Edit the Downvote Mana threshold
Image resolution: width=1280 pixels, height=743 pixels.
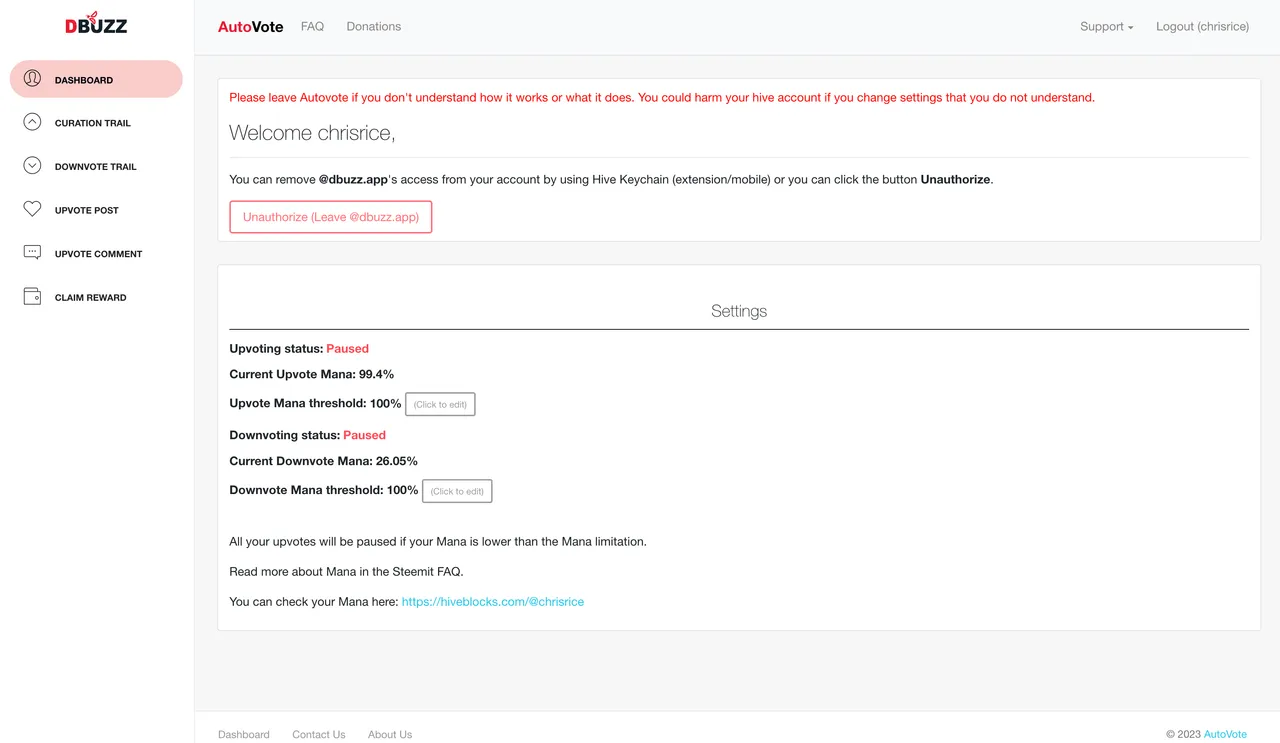click(457, 491)
